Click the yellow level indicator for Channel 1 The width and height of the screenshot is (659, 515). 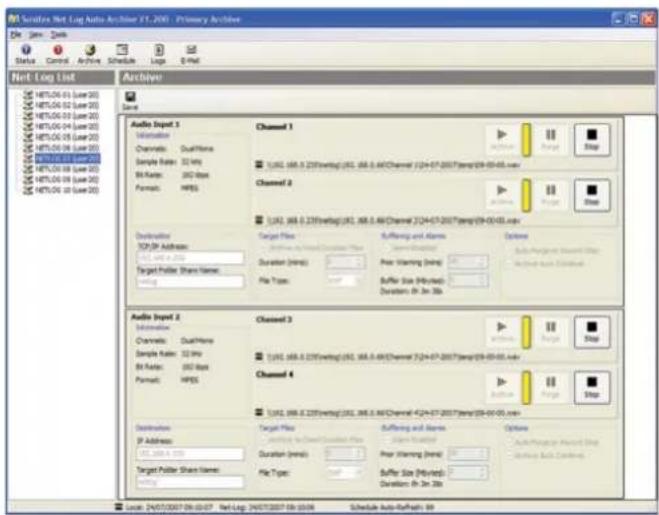coord(526,140)
